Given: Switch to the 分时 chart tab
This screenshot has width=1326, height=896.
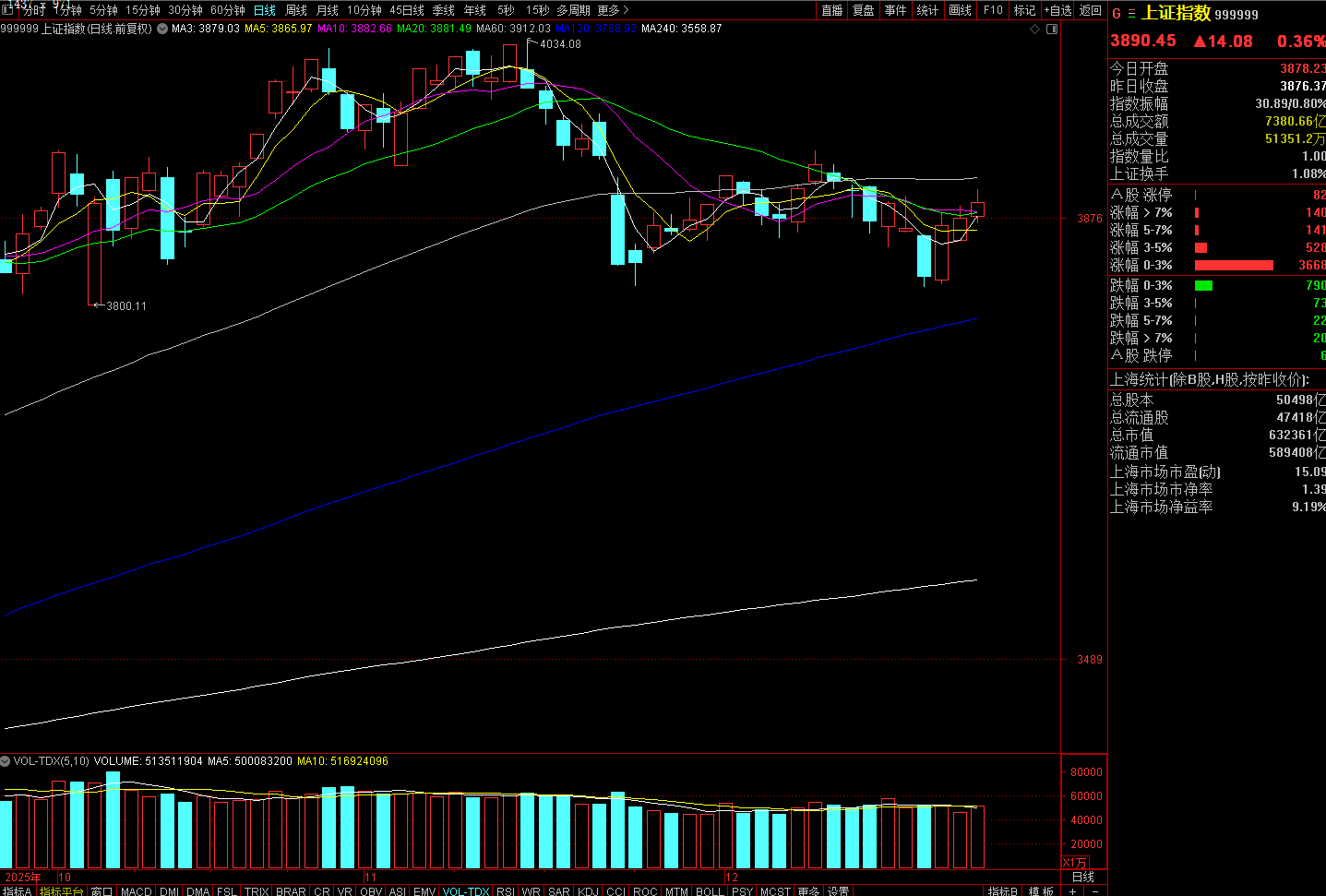Looking at the screenshot, I should coord(34,10).
